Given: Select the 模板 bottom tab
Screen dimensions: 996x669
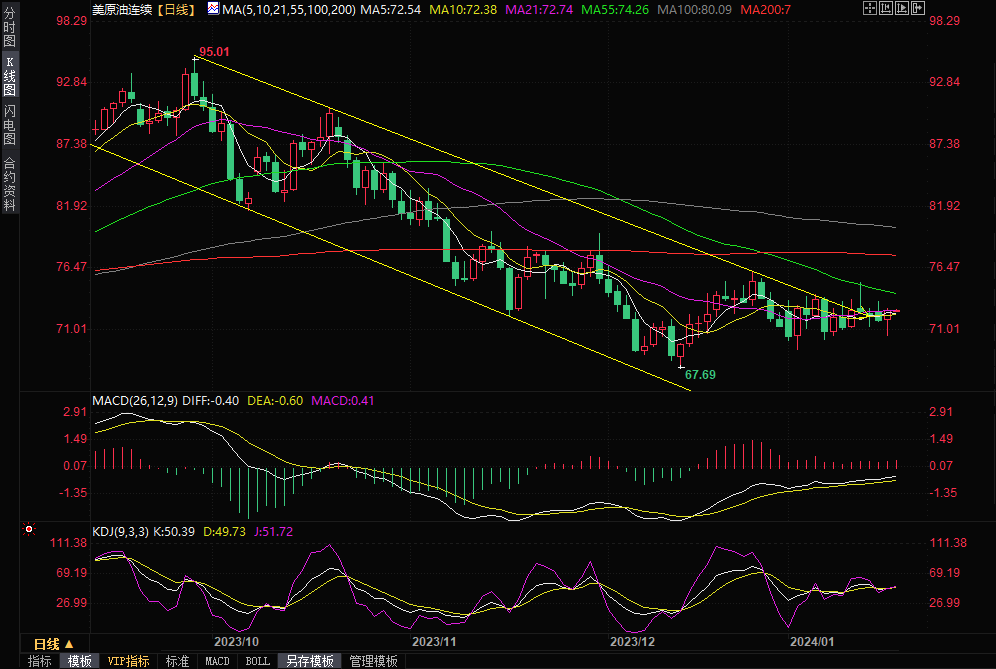Looking at the screenshot, I should tap(80, 661).
